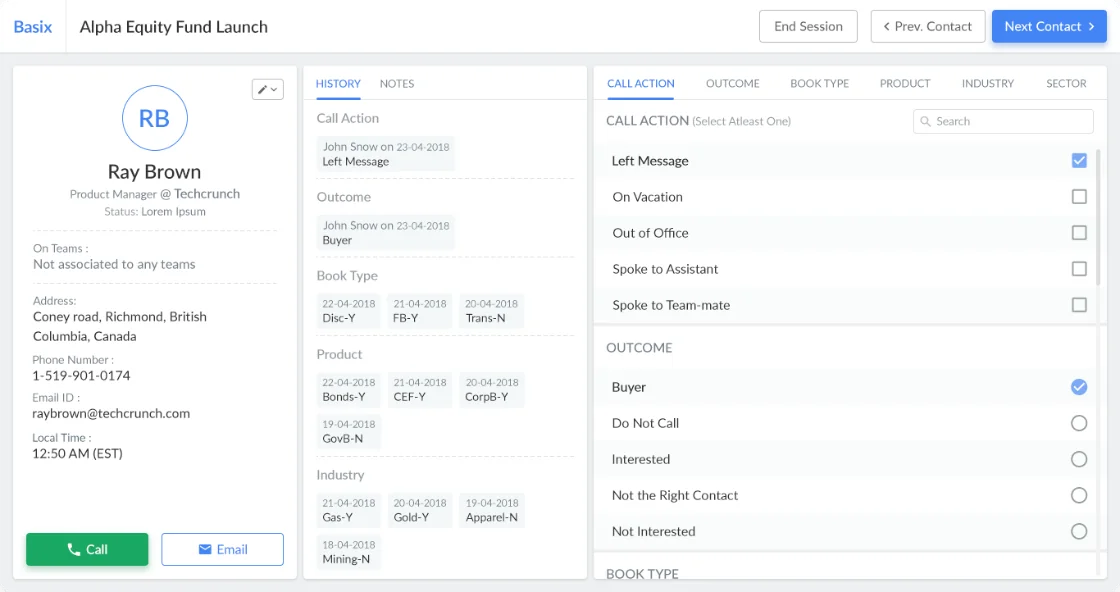Click the RB avatar circle
This screenshot has width=1120, height=592.
point(154,118)
